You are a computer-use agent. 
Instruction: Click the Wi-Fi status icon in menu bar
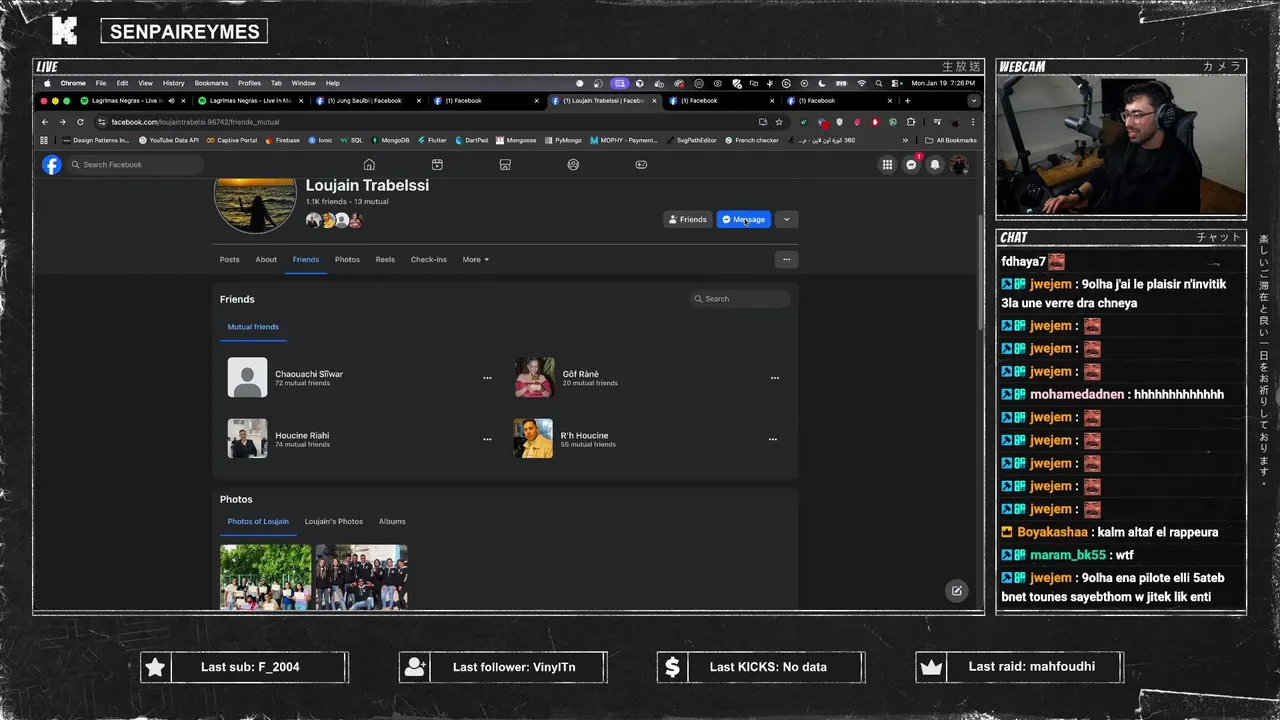coord(861,83)
